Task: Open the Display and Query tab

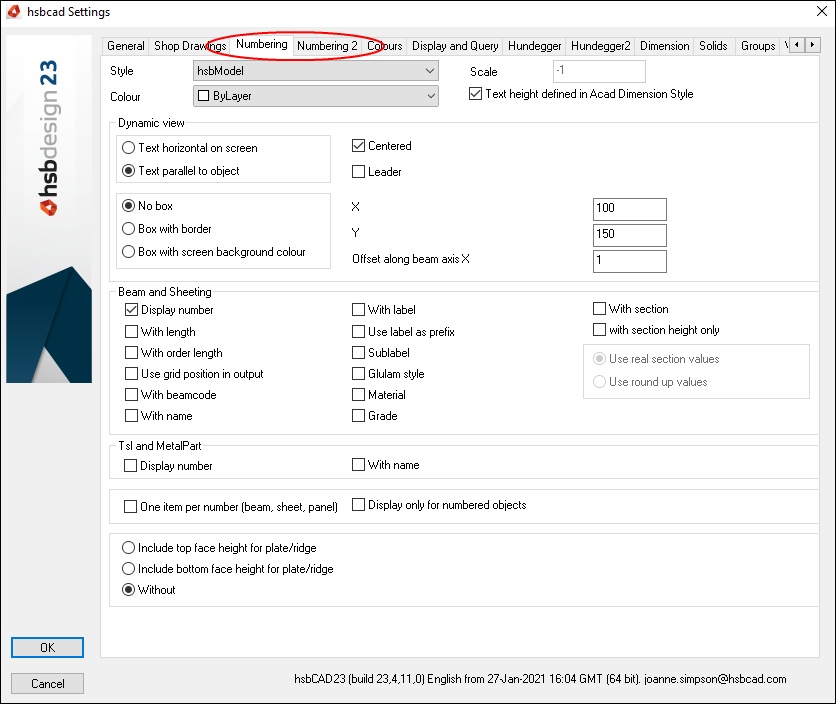Action: [x=455, y=46]
